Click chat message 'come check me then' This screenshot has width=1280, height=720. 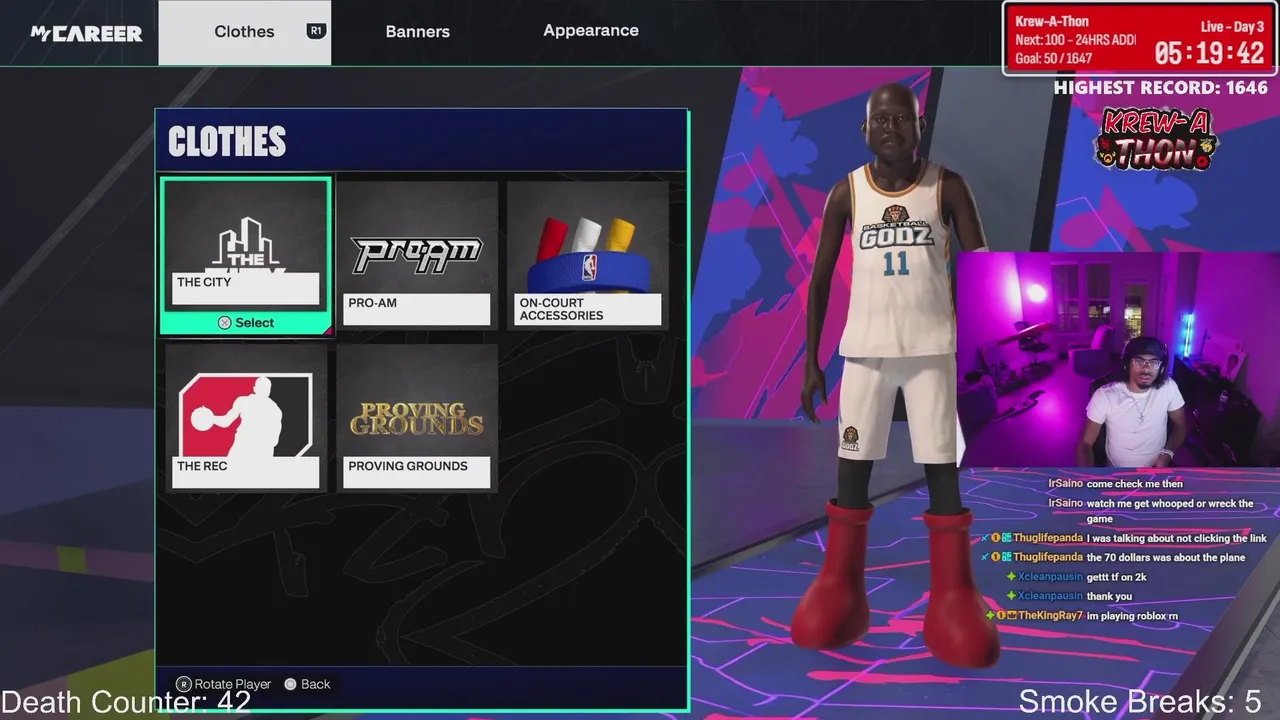(x=1135, y=484)
